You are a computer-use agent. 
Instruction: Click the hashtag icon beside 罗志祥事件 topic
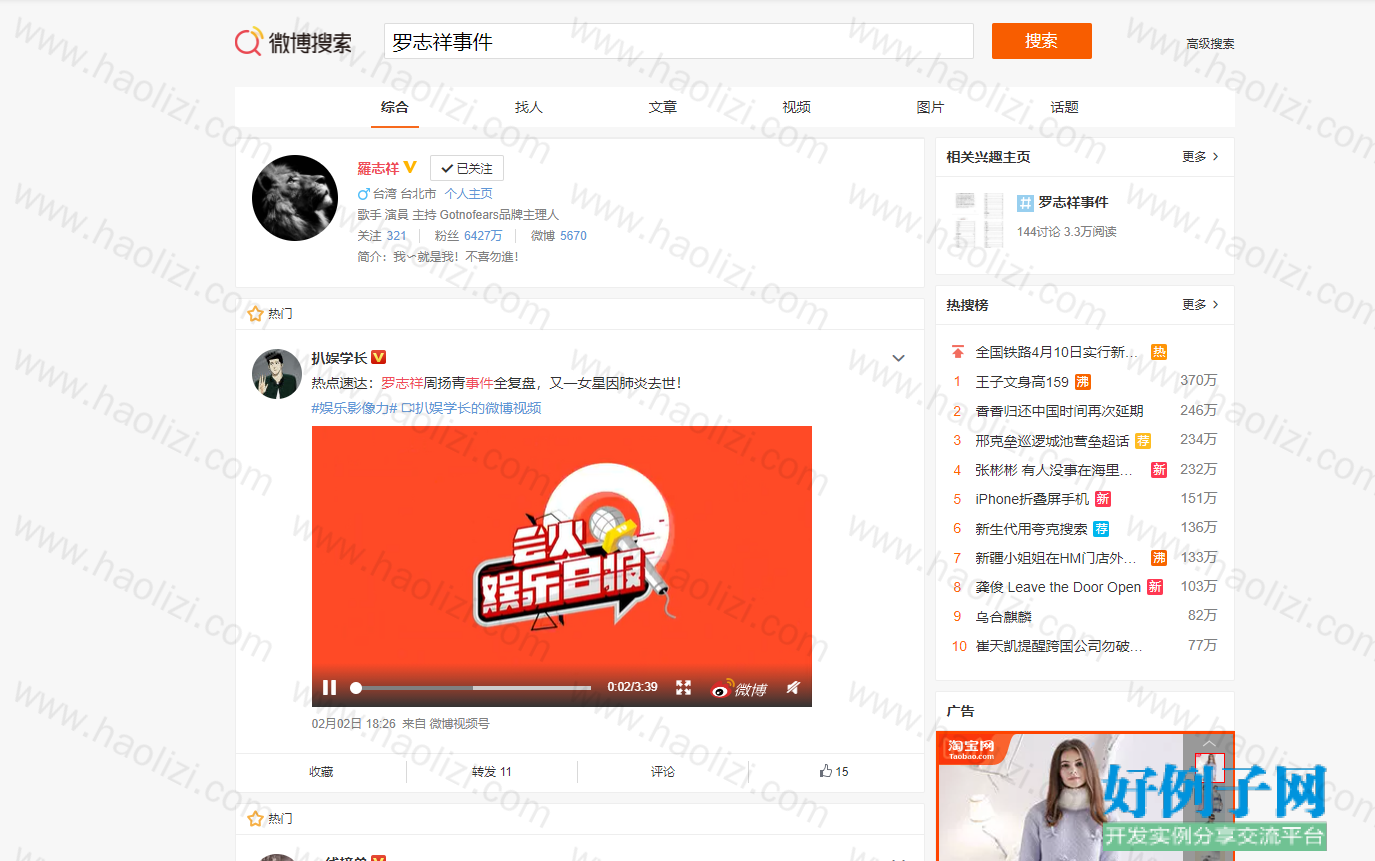pos(1025,203)
